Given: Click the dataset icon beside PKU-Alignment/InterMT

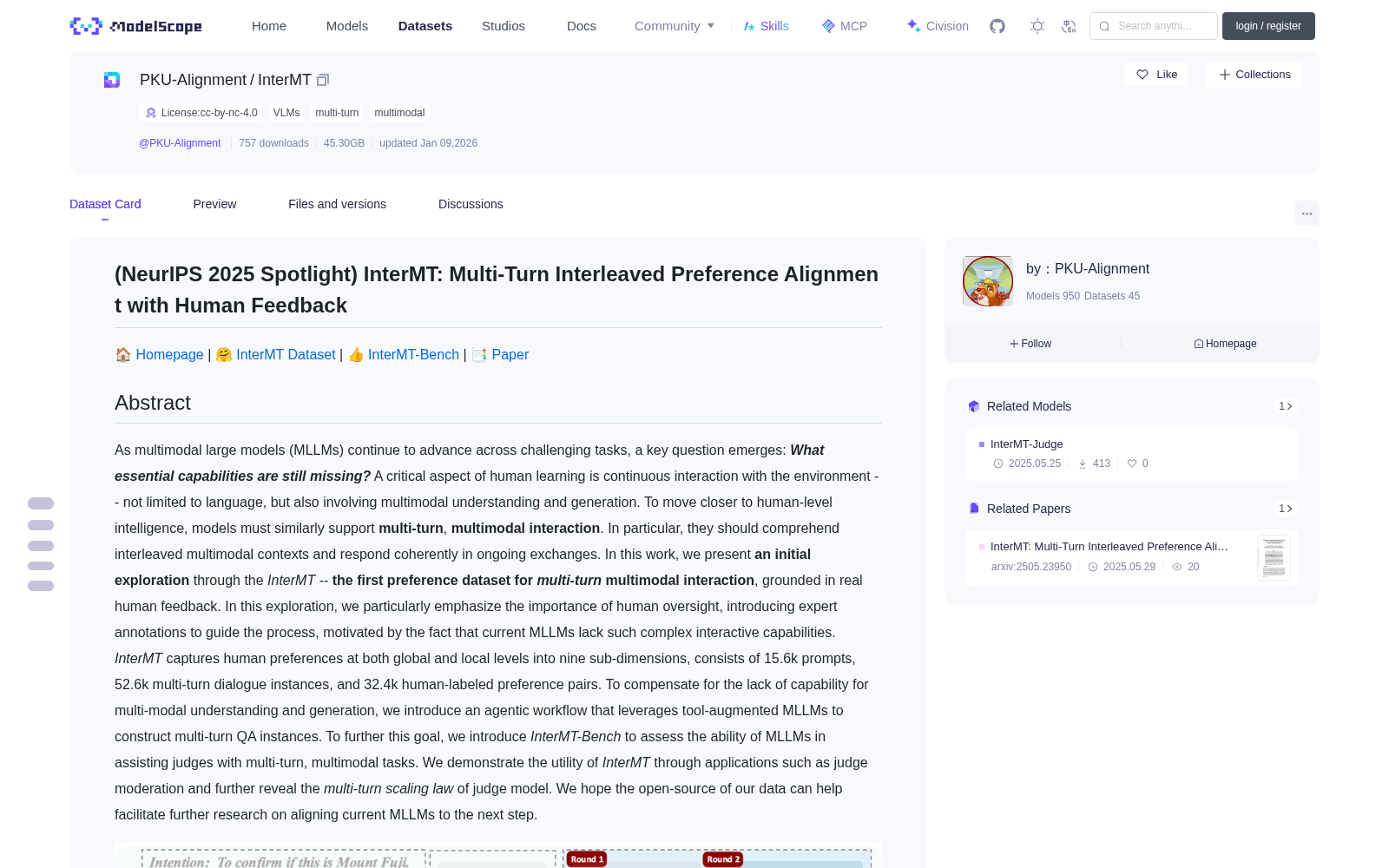Looking at the screenshot, I should coord(112,80).
